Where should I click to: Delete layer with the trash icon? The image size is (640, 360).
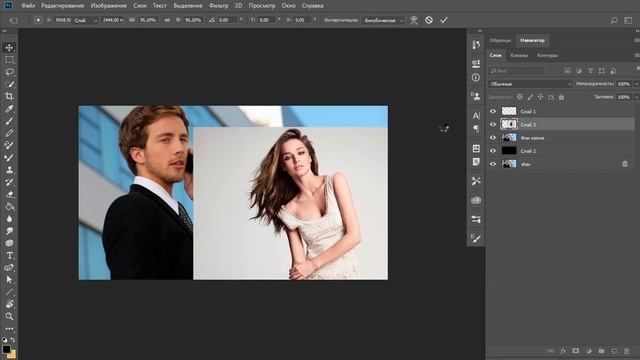pos(627,351)
